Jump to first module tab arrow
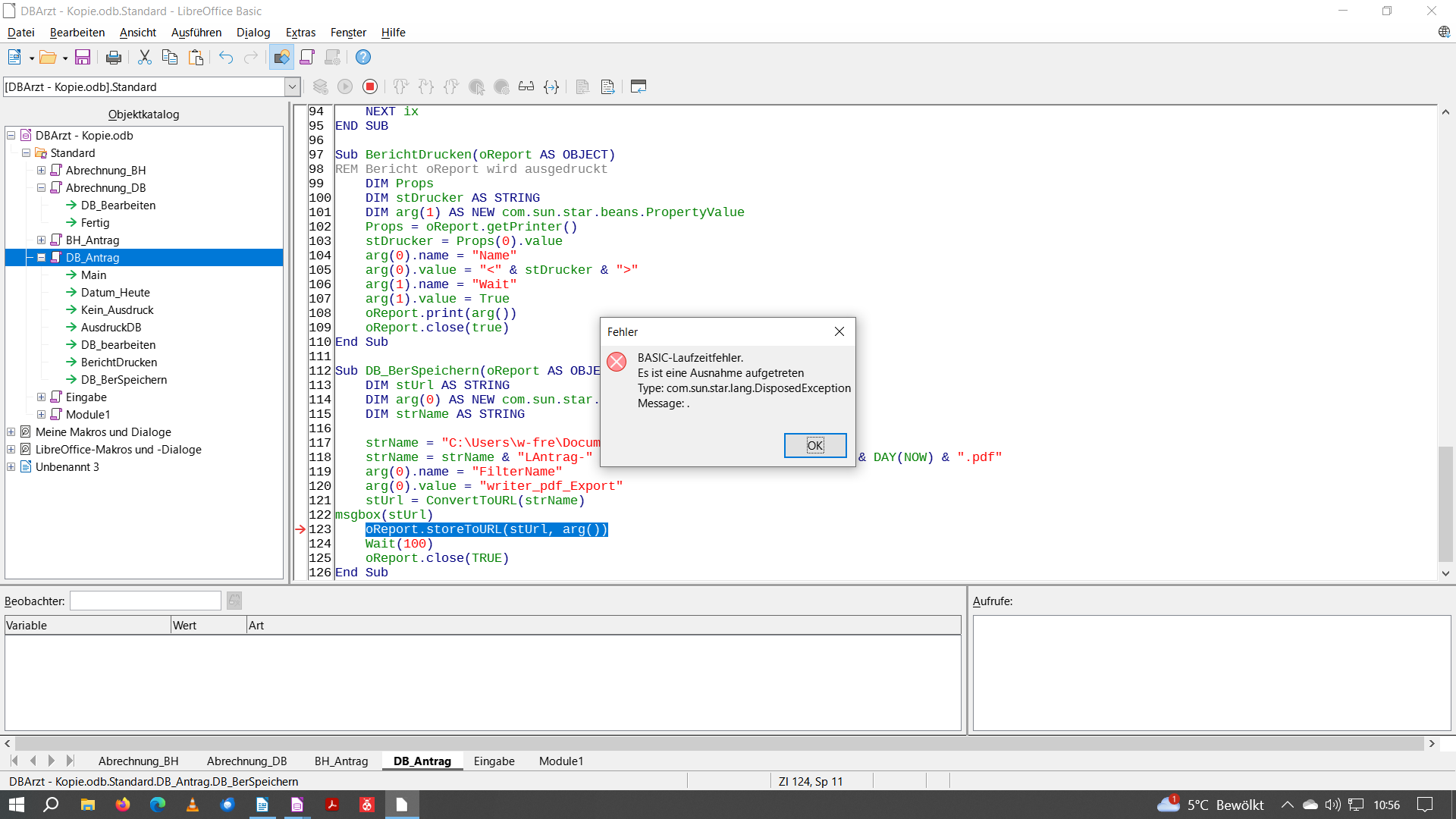 (x=14, y=761)
